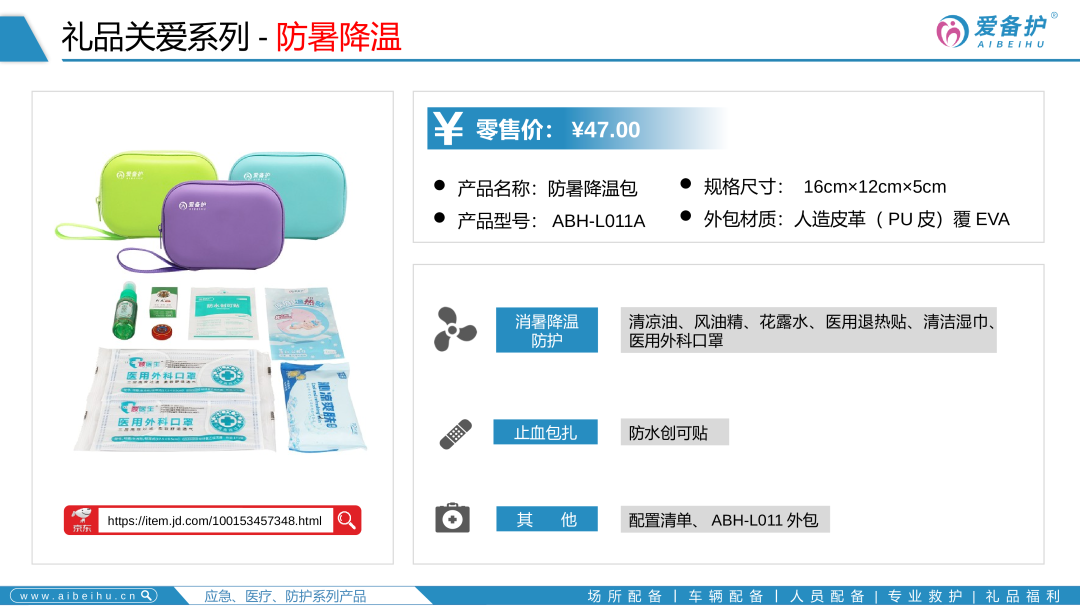Click the 爱备护 AIBEIHU logo
Screen dimensions: 1080x608
[995, 32]
